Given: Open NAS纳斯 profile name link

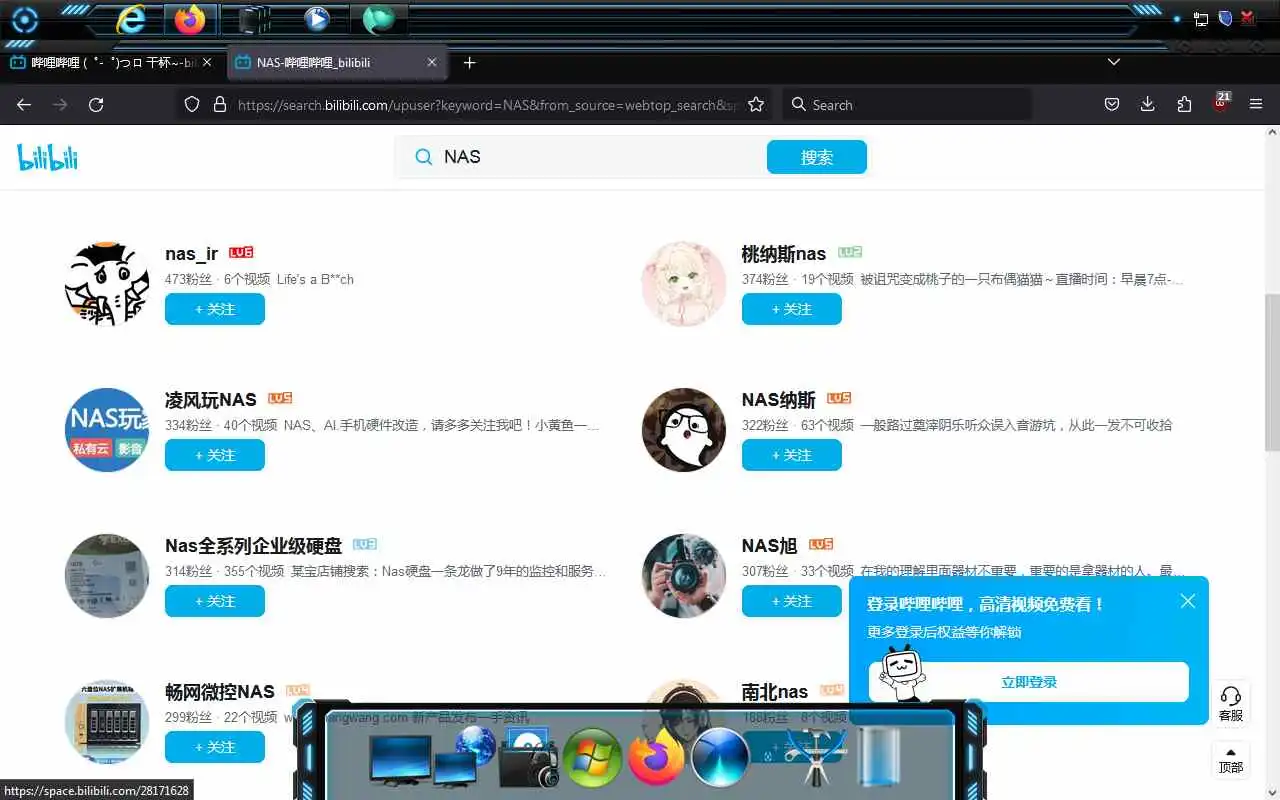Looking at the screenshot, I should click(x=779, y=400).
